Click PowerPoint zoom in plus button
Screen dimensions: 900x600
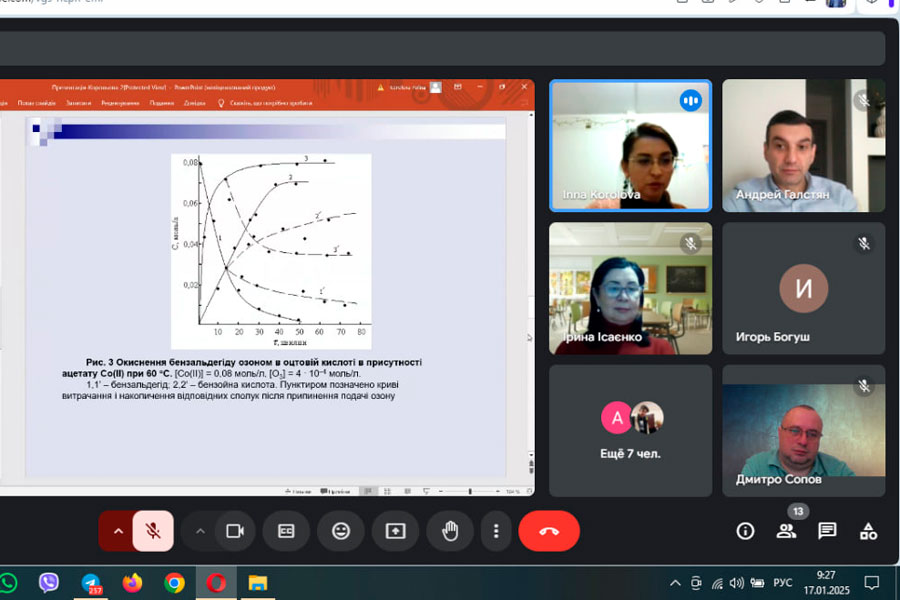(x=497, y=491)
